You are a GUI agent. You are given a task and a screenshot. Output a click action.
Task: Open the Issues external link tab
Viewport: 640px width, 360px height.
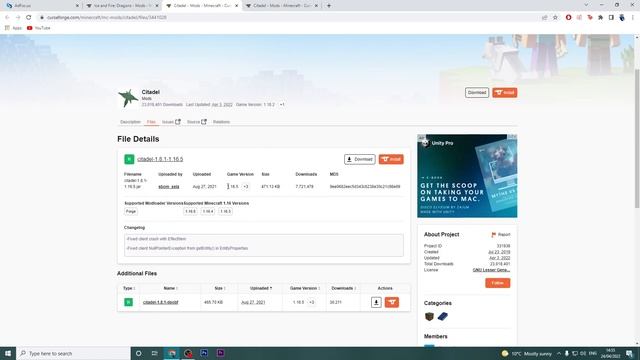click(x=171, y=122)
